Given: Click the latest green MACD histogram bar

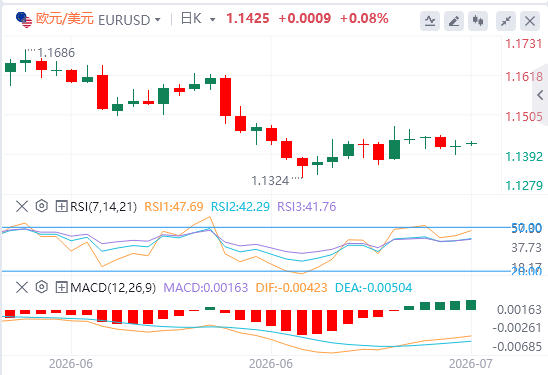Looking at the screenshot, I should [471, 305].
